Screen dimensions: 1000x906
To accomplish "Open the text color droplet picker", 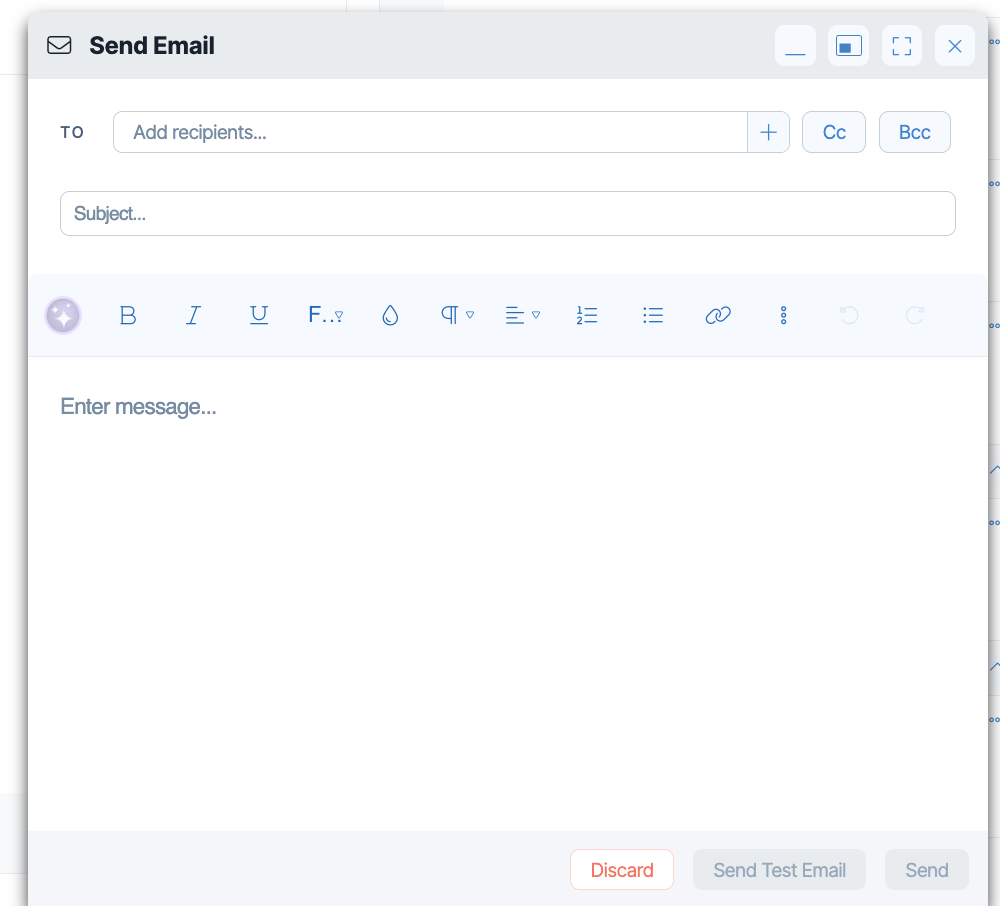I will click(x=390, y=315).
